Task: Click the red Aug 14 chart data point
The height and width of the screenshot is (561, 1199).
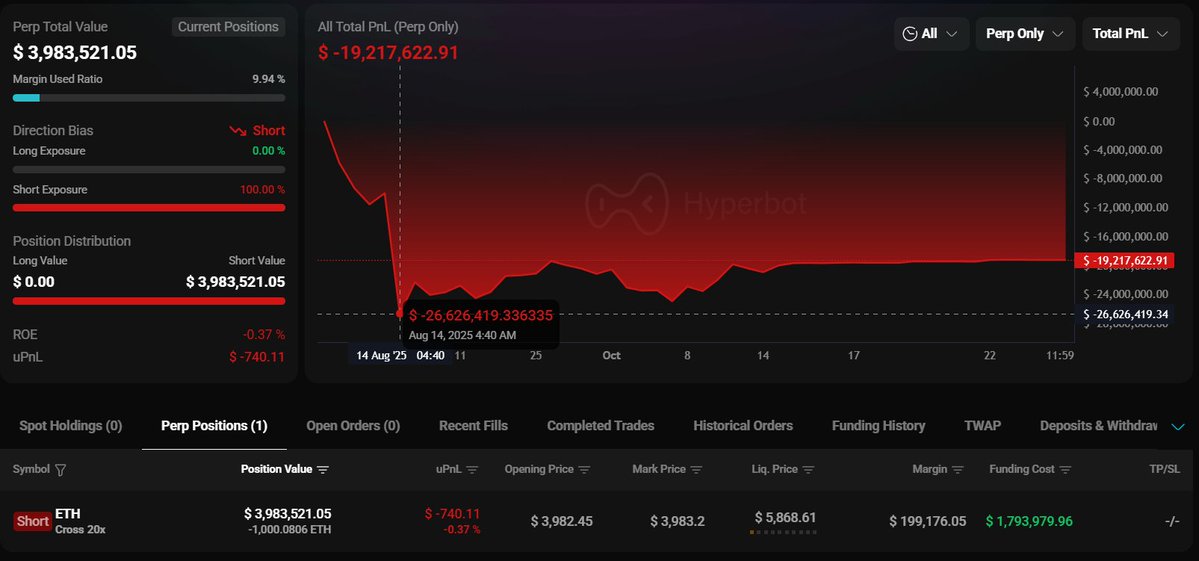Action: tap(400, 314)
